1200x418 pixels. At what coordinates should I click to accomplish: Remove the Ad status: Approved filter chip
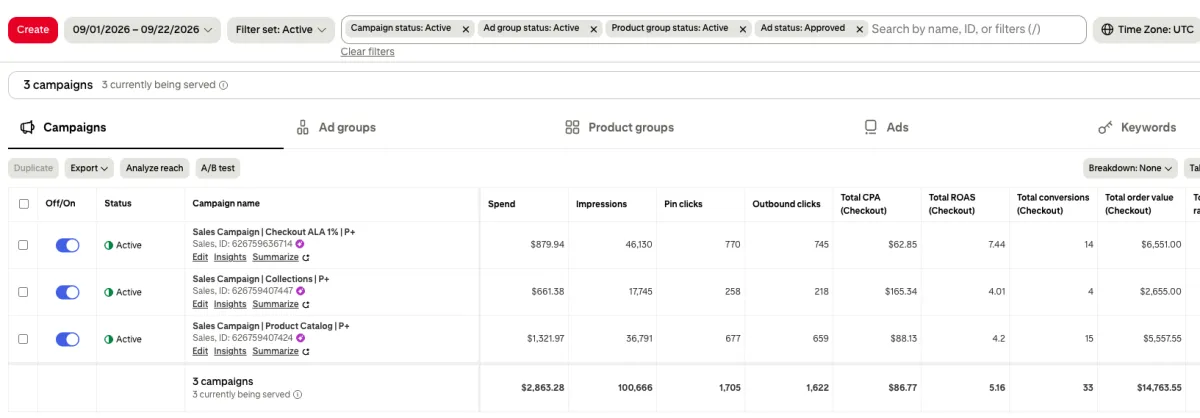tap(860, 29)
